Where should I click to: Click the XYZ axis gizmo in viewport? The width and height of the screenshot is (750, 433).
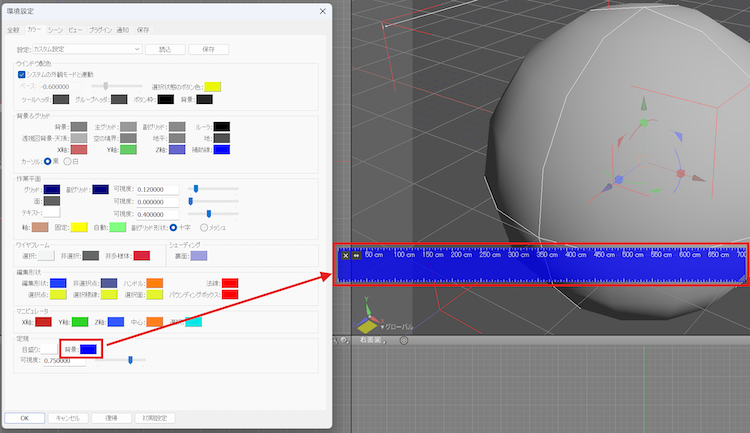tap(368, 316)
